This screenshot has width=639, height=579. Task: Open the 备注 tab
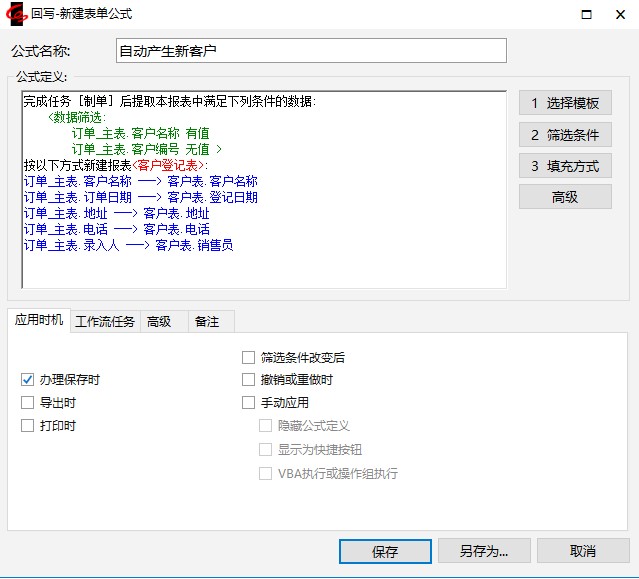[207, 322]
